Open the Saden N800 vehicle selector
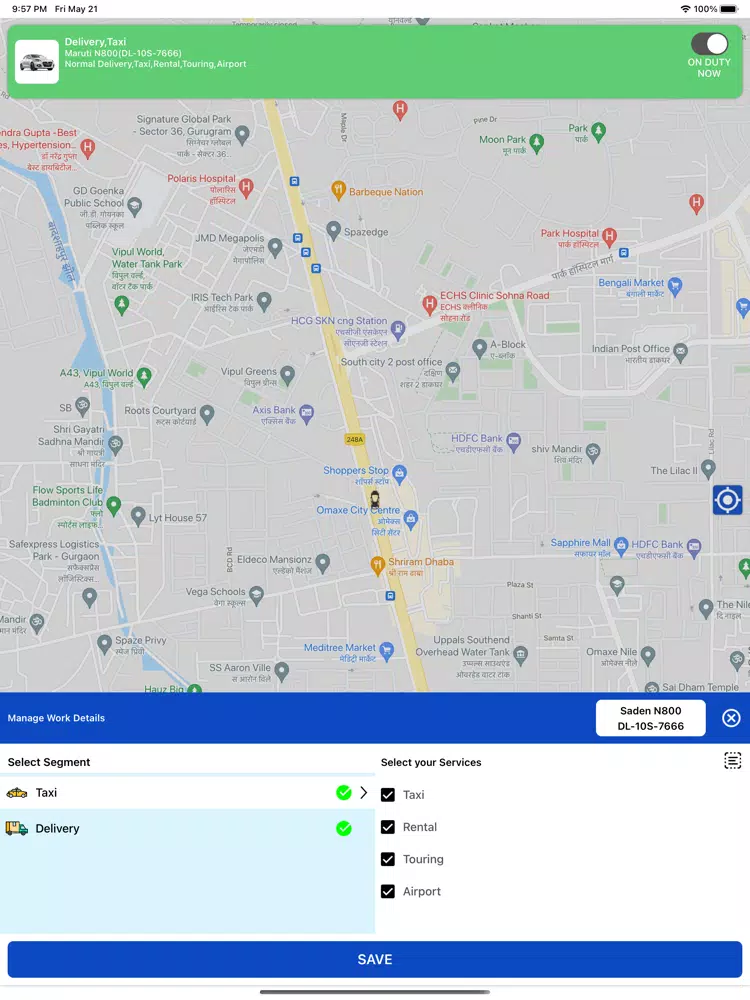This screenshot has width=750, height=1000. coord(651,718)
